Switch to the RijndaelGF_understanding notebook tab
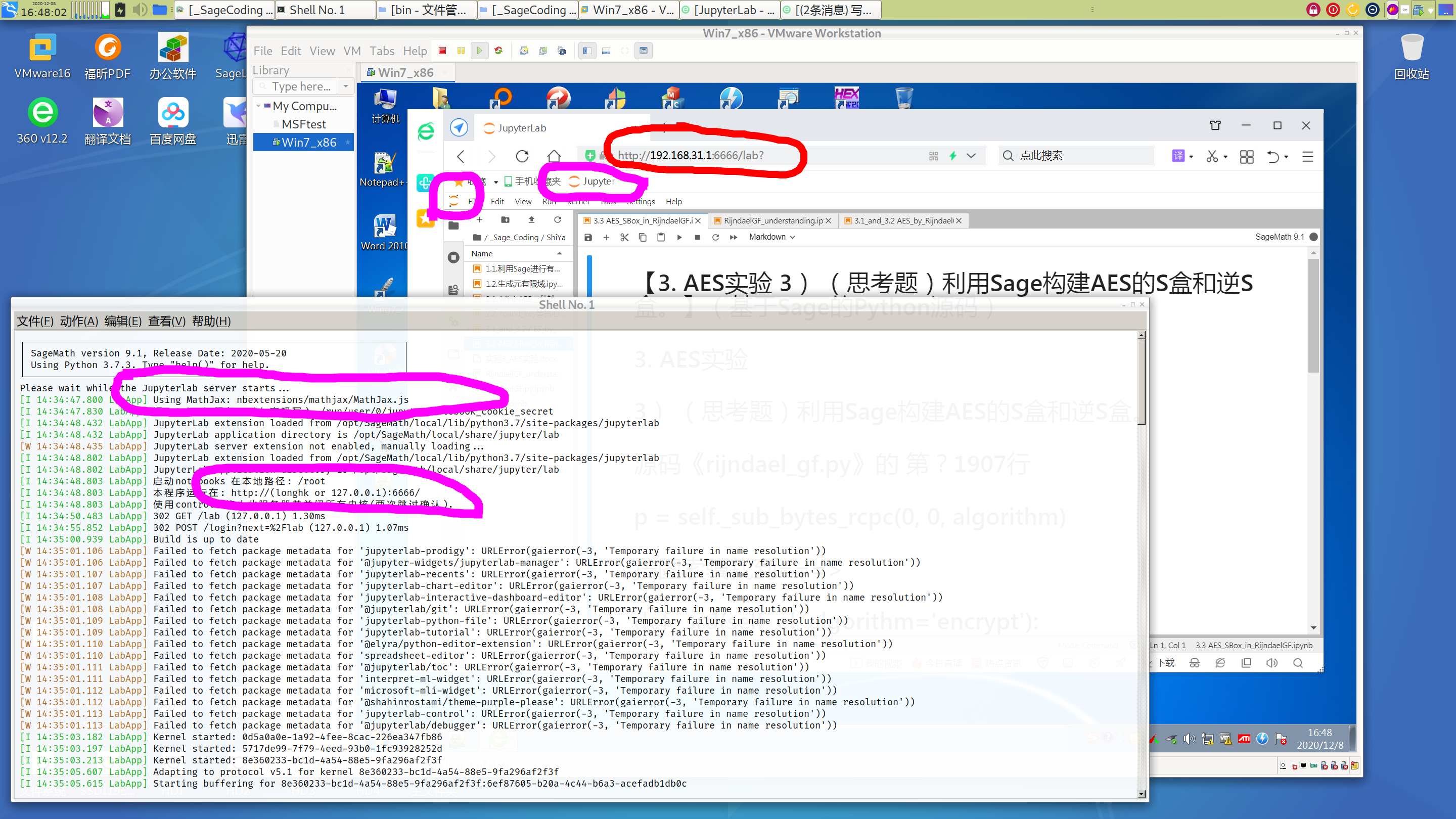The image size is (1456, 819). point(768,220)
